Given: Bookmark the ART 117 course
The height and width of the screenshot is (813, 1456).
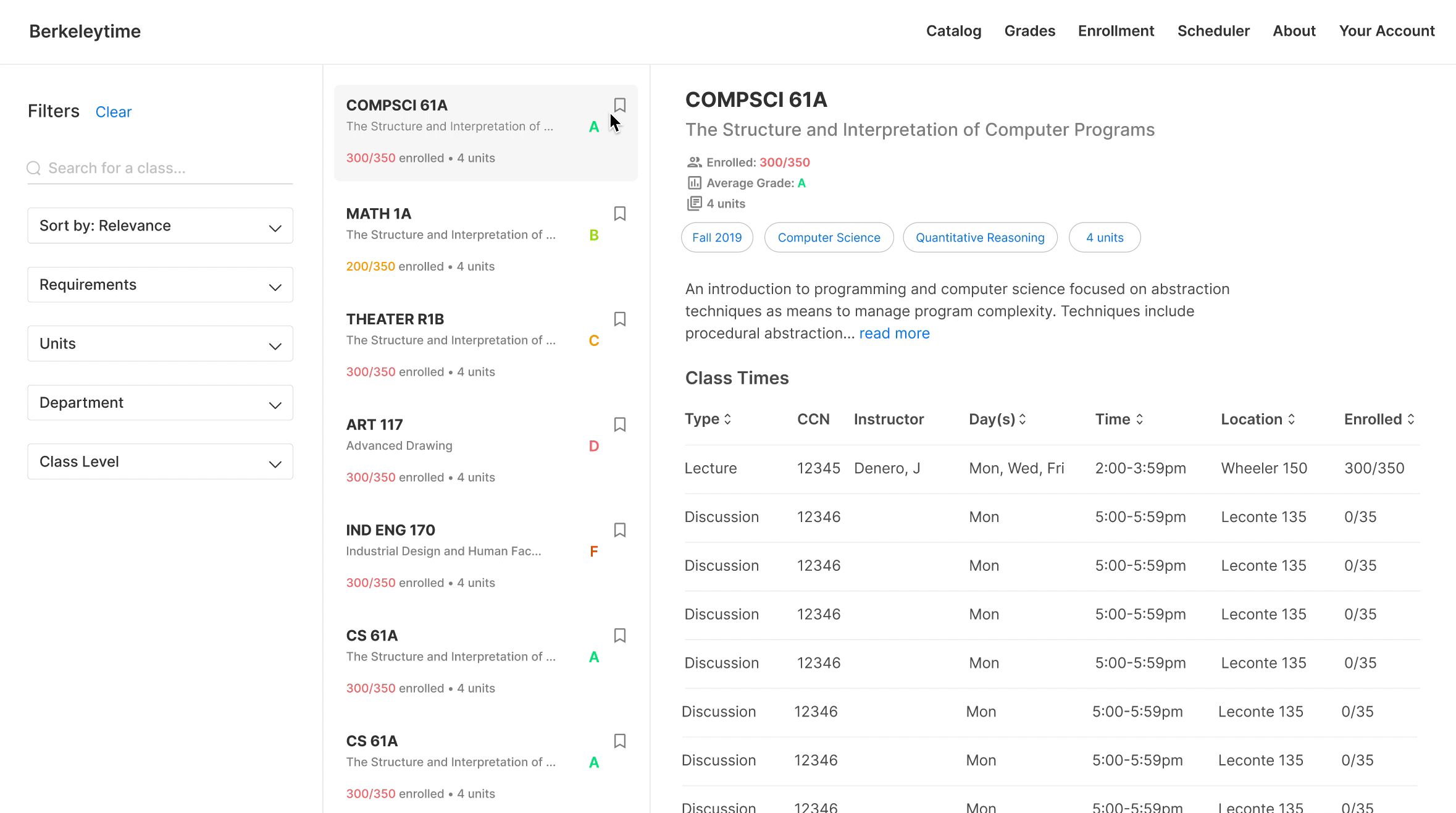Looking at the screenshot, I should [x=620, y=425].
